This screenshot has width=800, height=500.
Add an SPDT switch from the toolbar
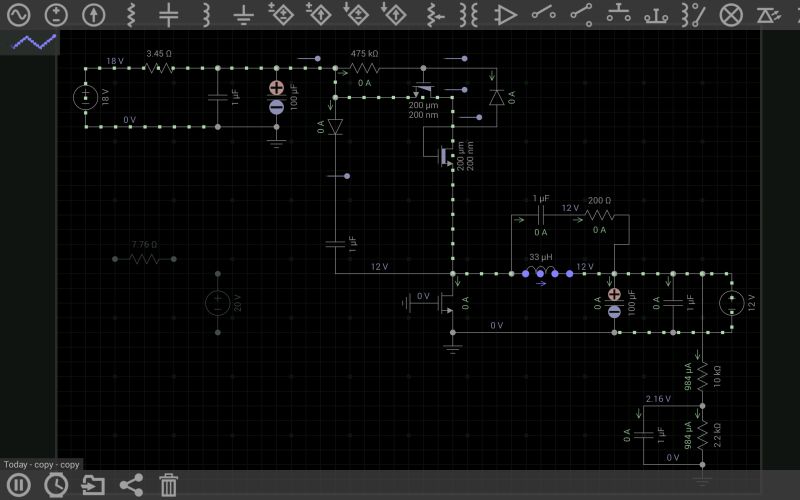581,14
